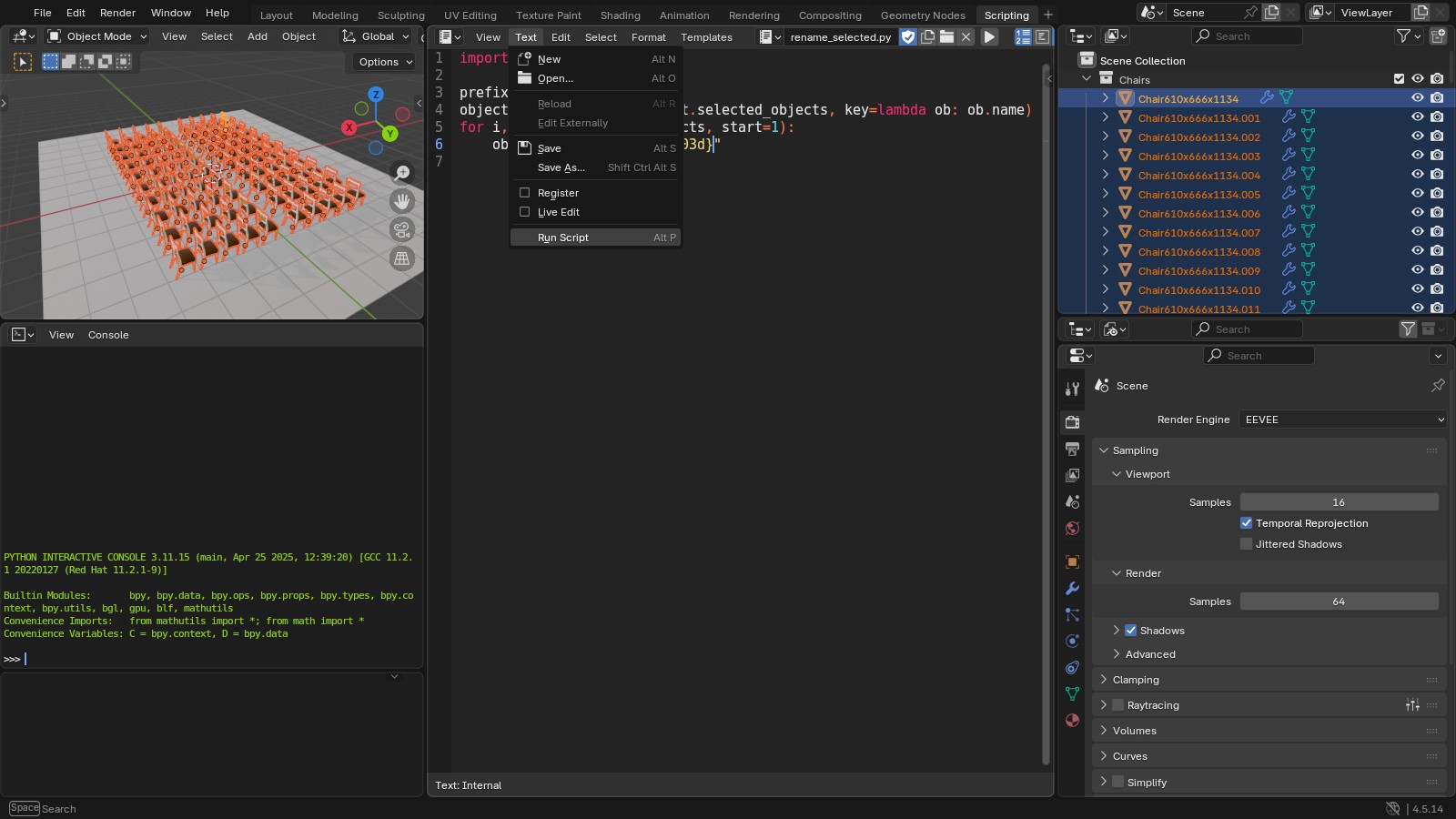Open the Physics properties tab icon

point(1072,641)
